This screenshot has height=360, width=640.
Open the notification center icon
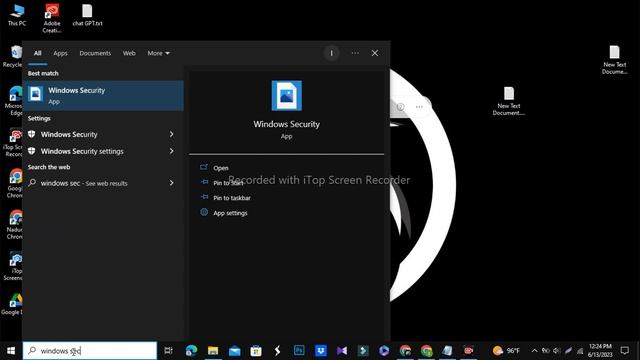[624, 351]
